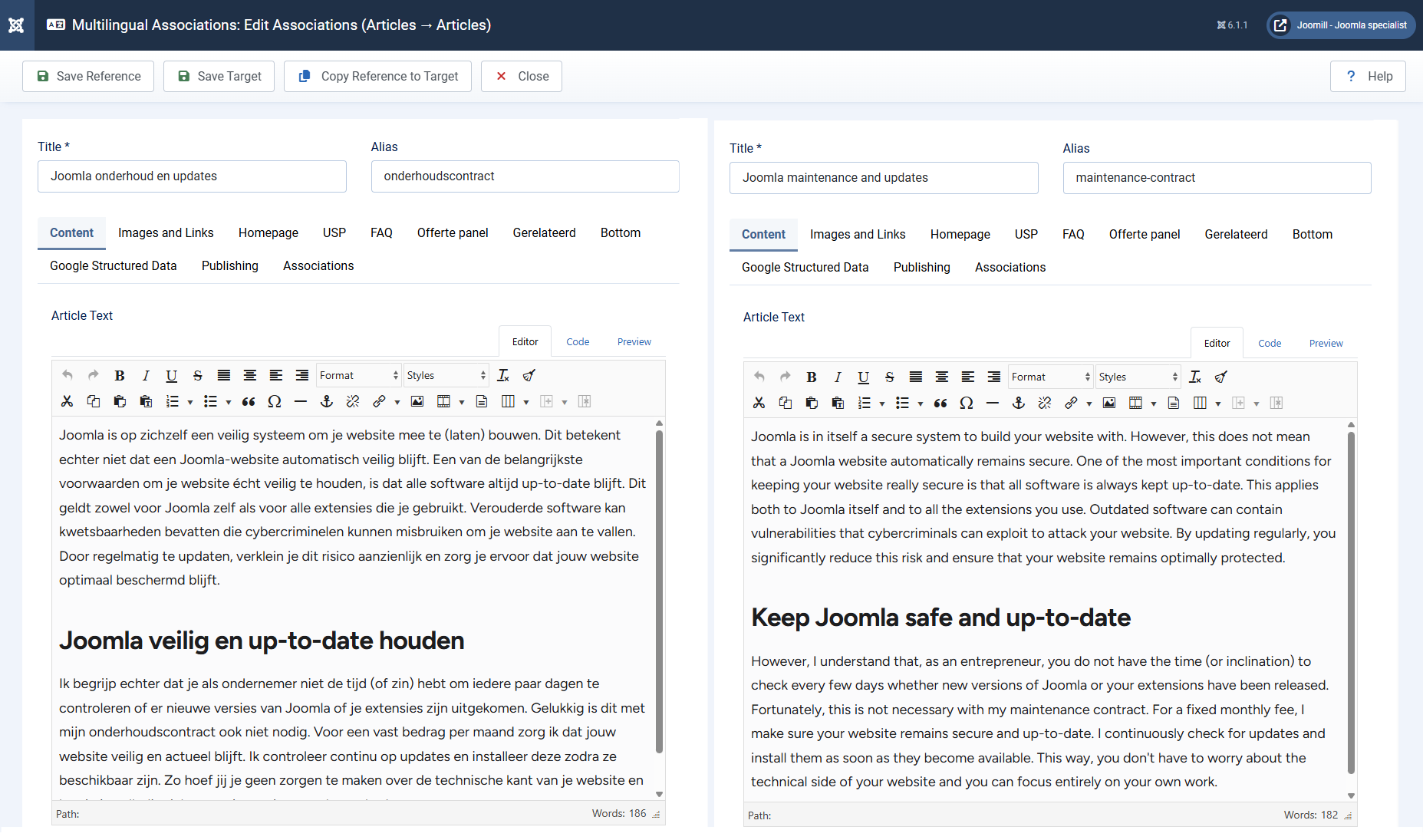Click Cut scissors icon in left editor

[x=68, y=401]
